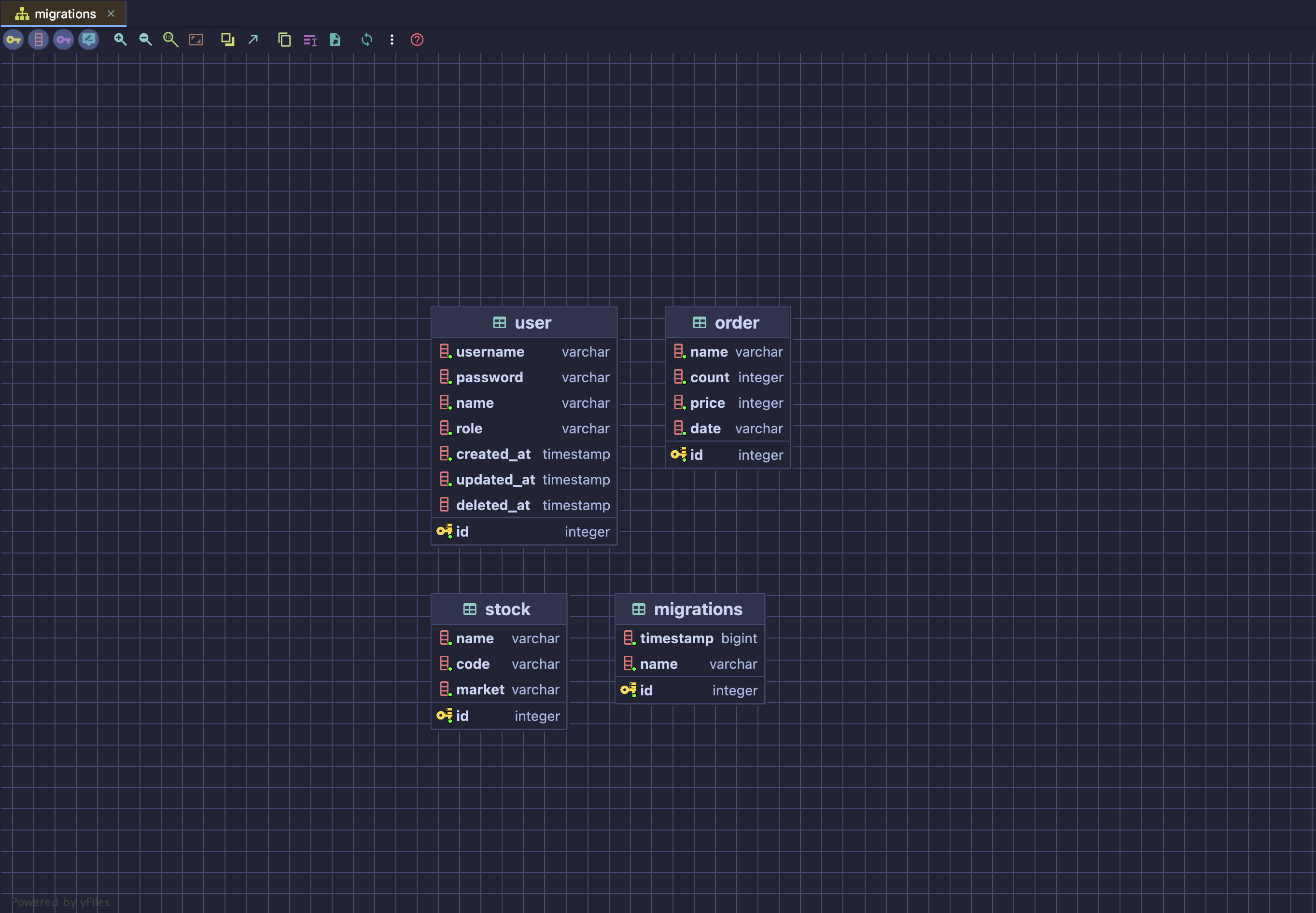Apply current layout yellow squares icon
This screenshot has width=1316, height=913.
(228, 40)
